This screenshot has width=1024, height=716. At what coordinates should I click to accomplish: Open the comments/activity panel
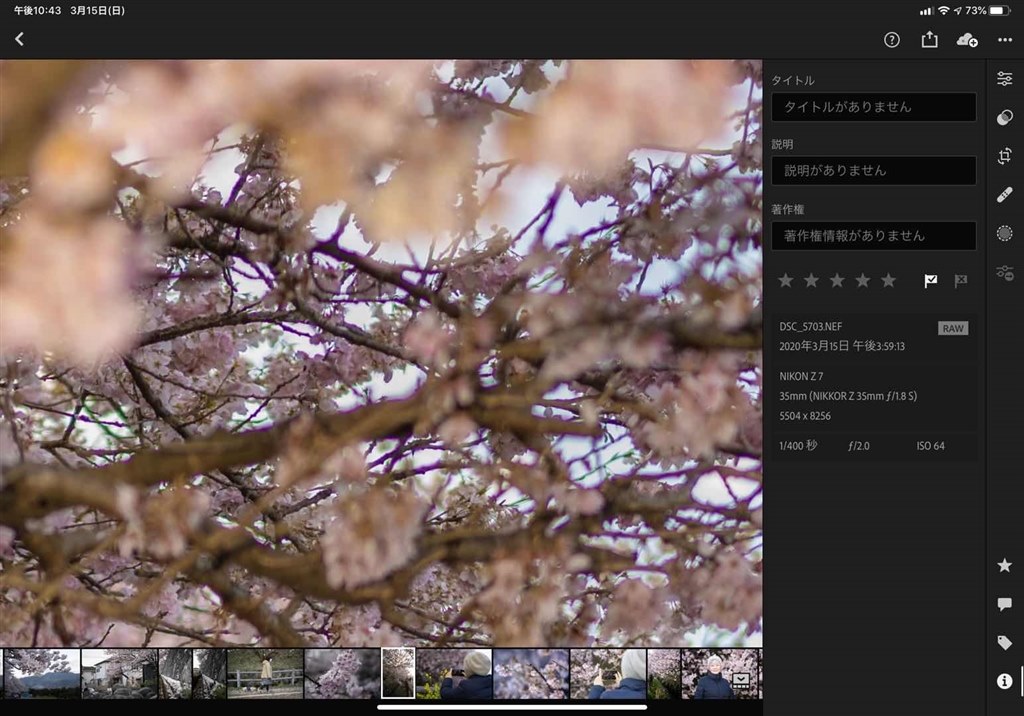(1005, 603)
